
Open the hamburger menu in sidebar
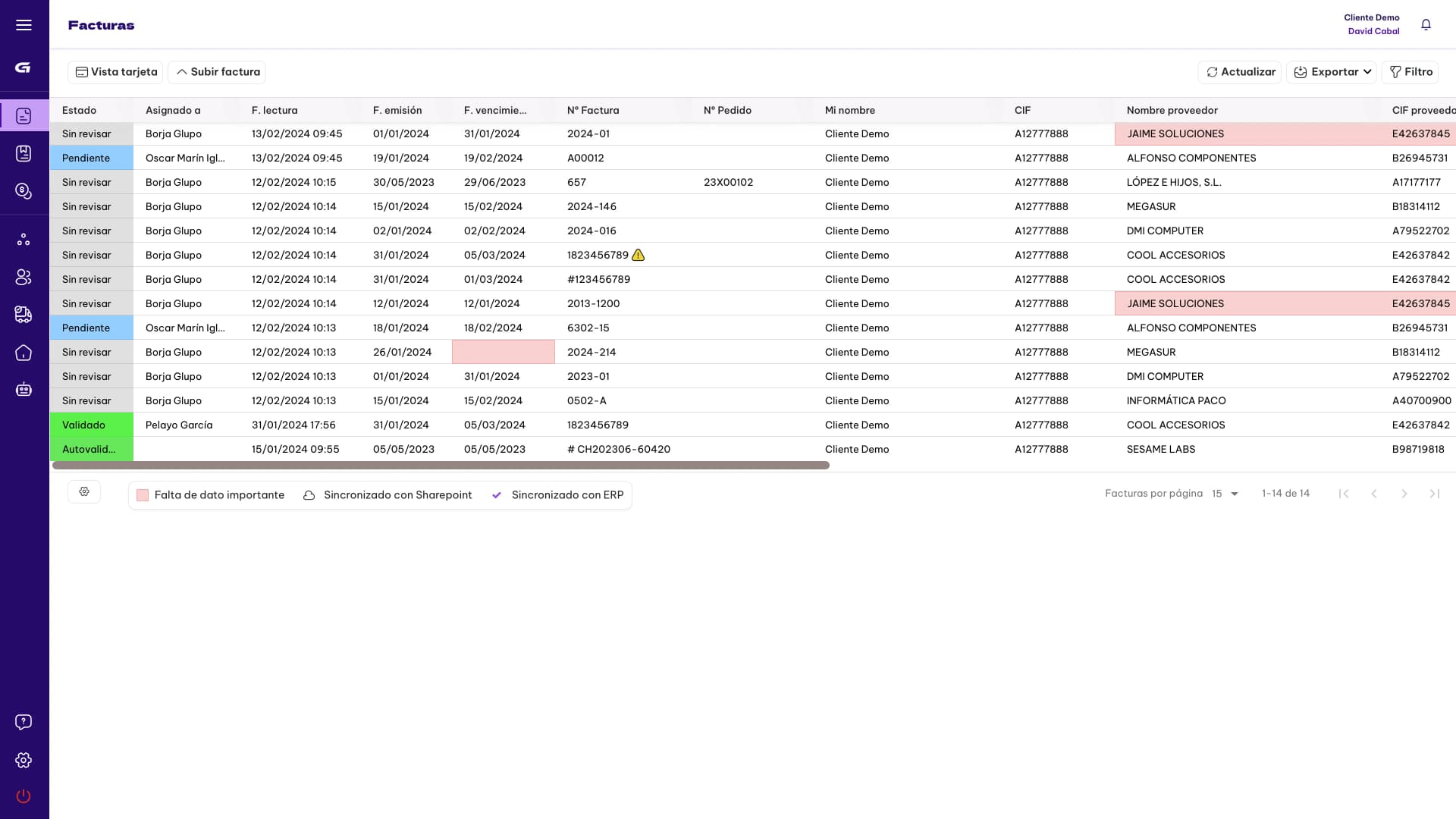pos(24,25)
